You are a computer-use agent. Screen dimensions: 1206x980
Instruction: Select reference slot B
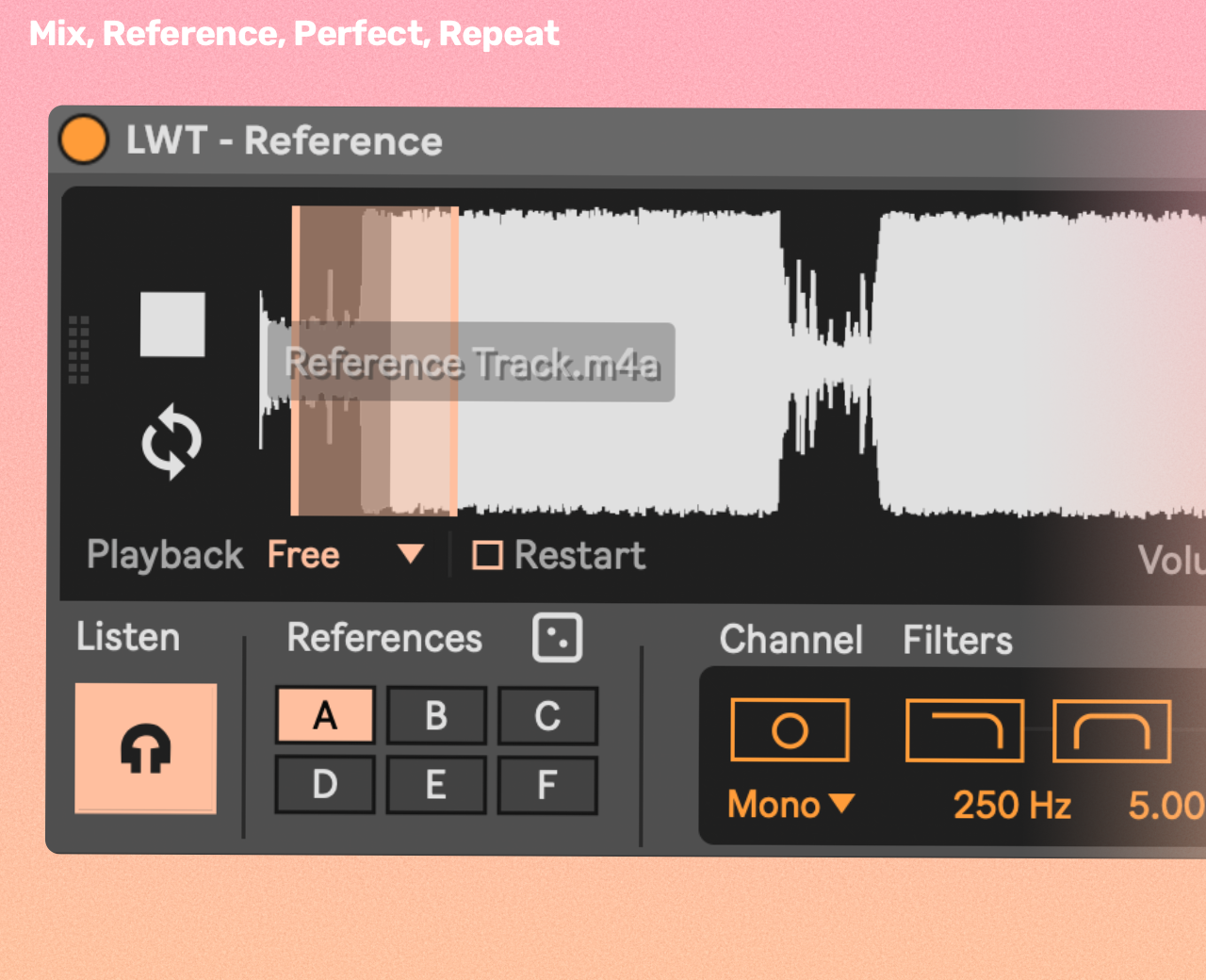436,716
